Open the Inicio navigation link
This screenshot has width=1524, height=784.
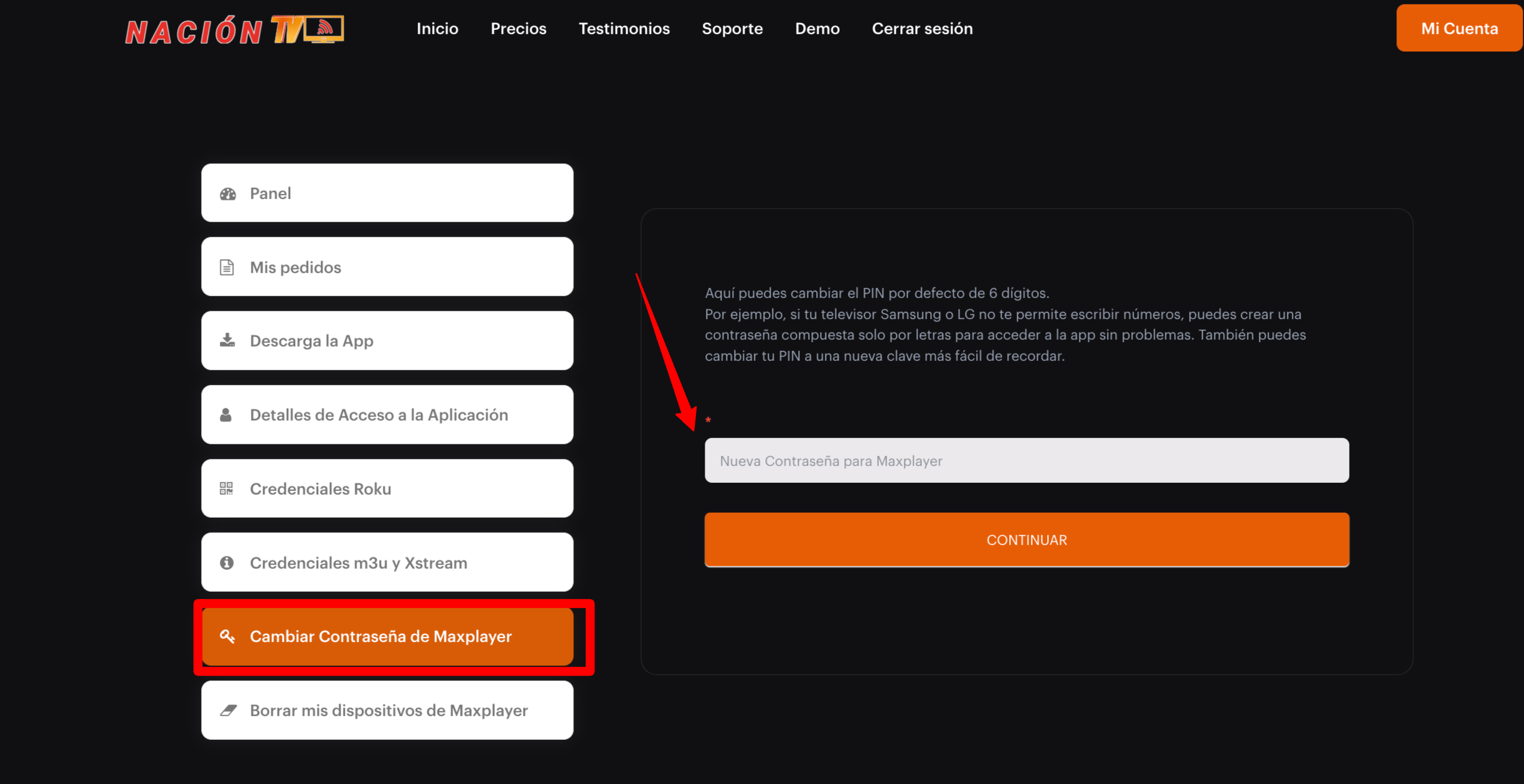click(437, 29)
